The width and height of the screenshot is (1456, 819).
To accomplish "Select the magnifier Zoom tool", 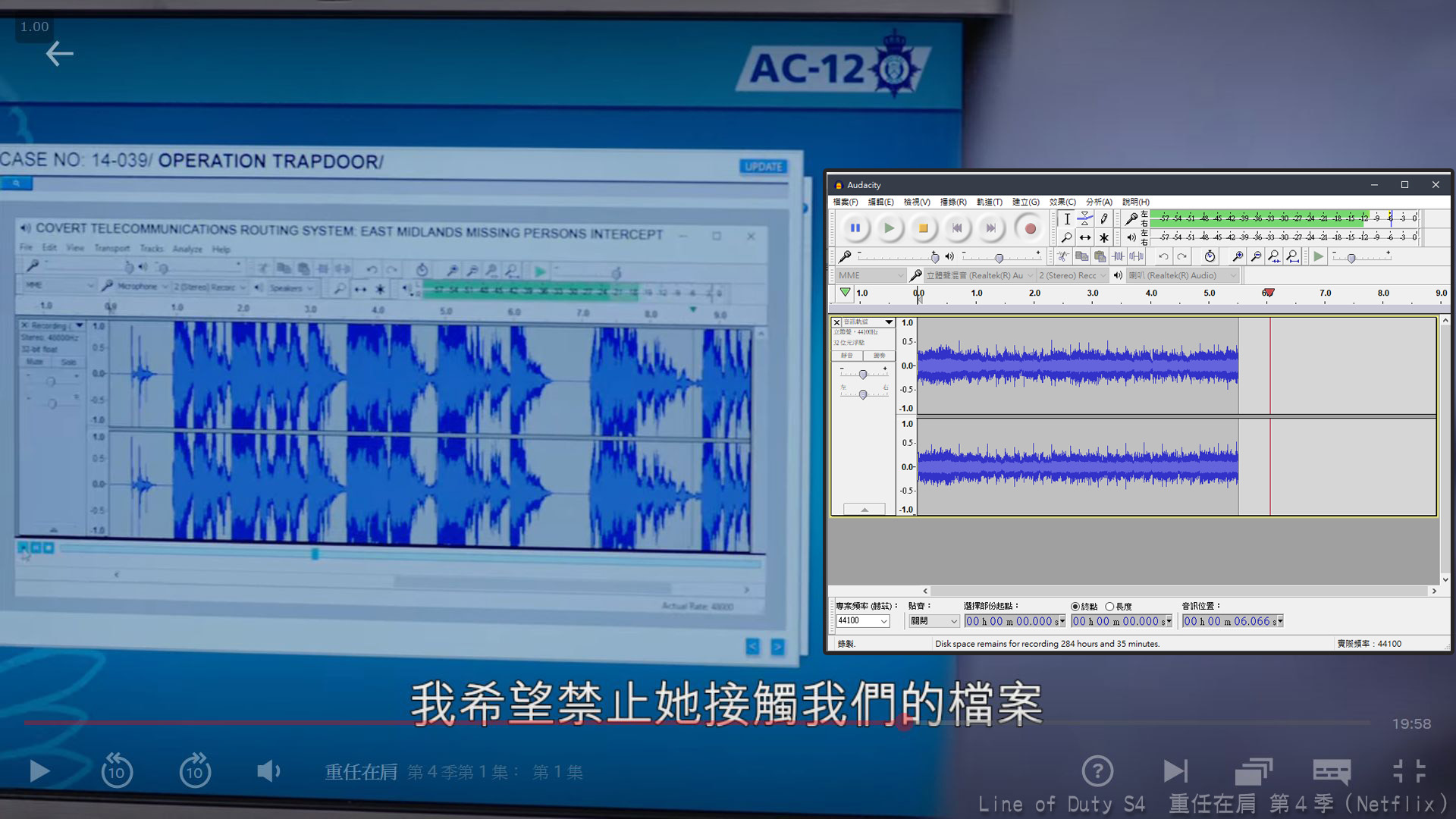I will (1067, 237).
